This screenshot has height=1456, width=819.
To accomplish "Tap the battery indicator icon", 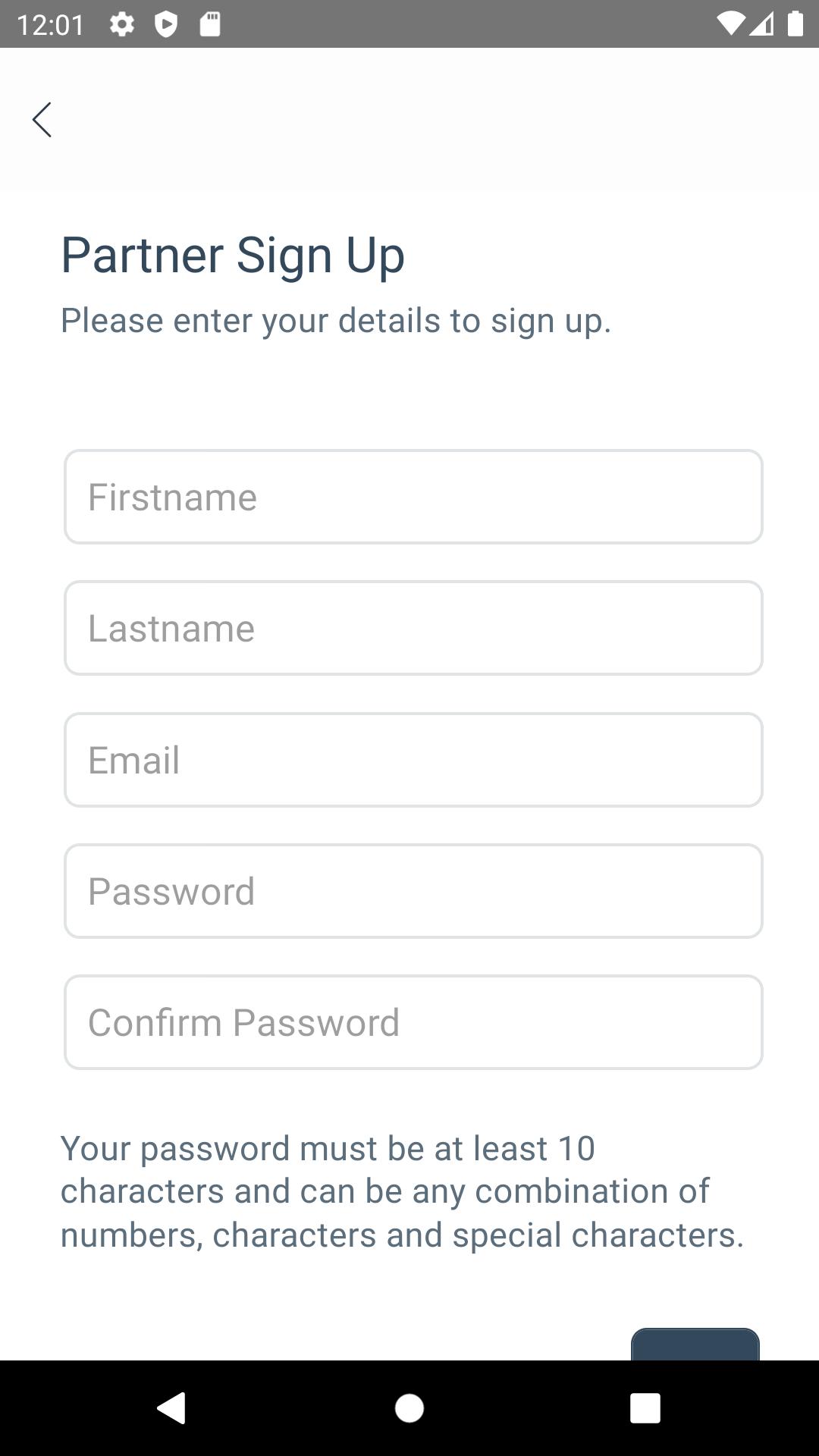I will tap(795, 24).
